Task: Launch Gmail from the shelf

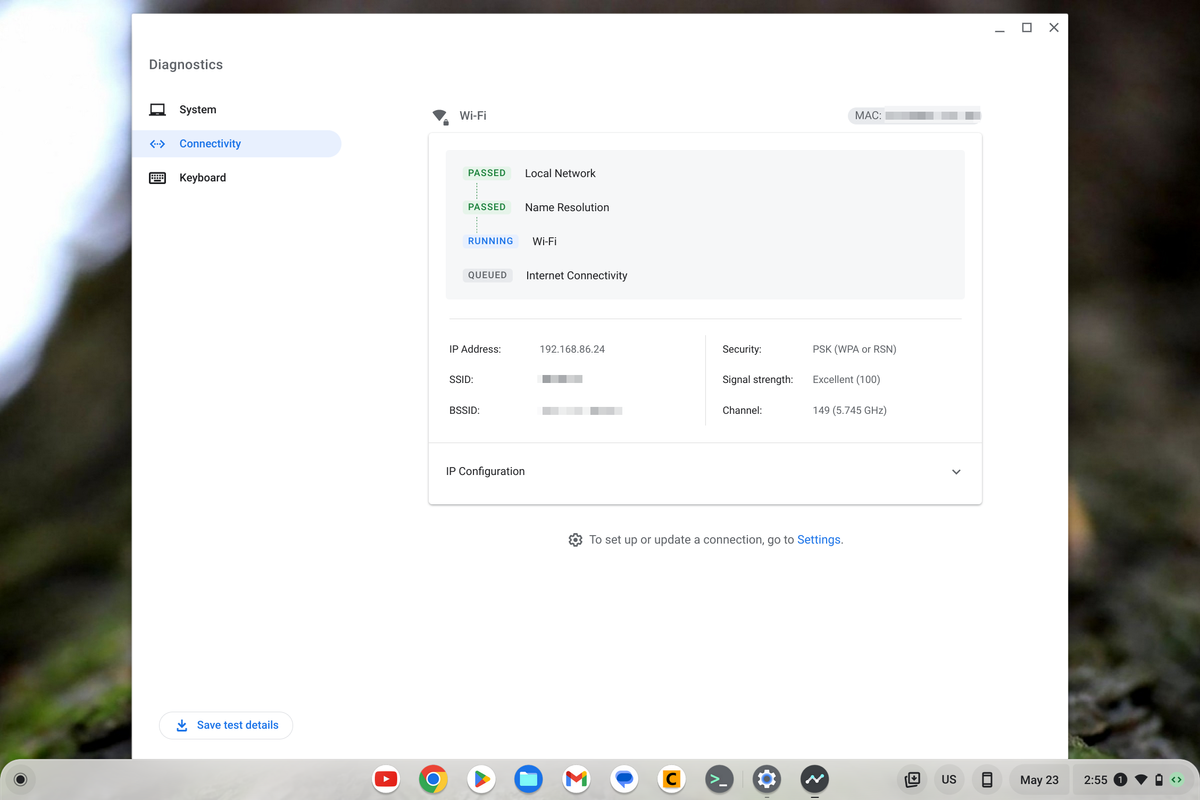Action: click(576, 779)
